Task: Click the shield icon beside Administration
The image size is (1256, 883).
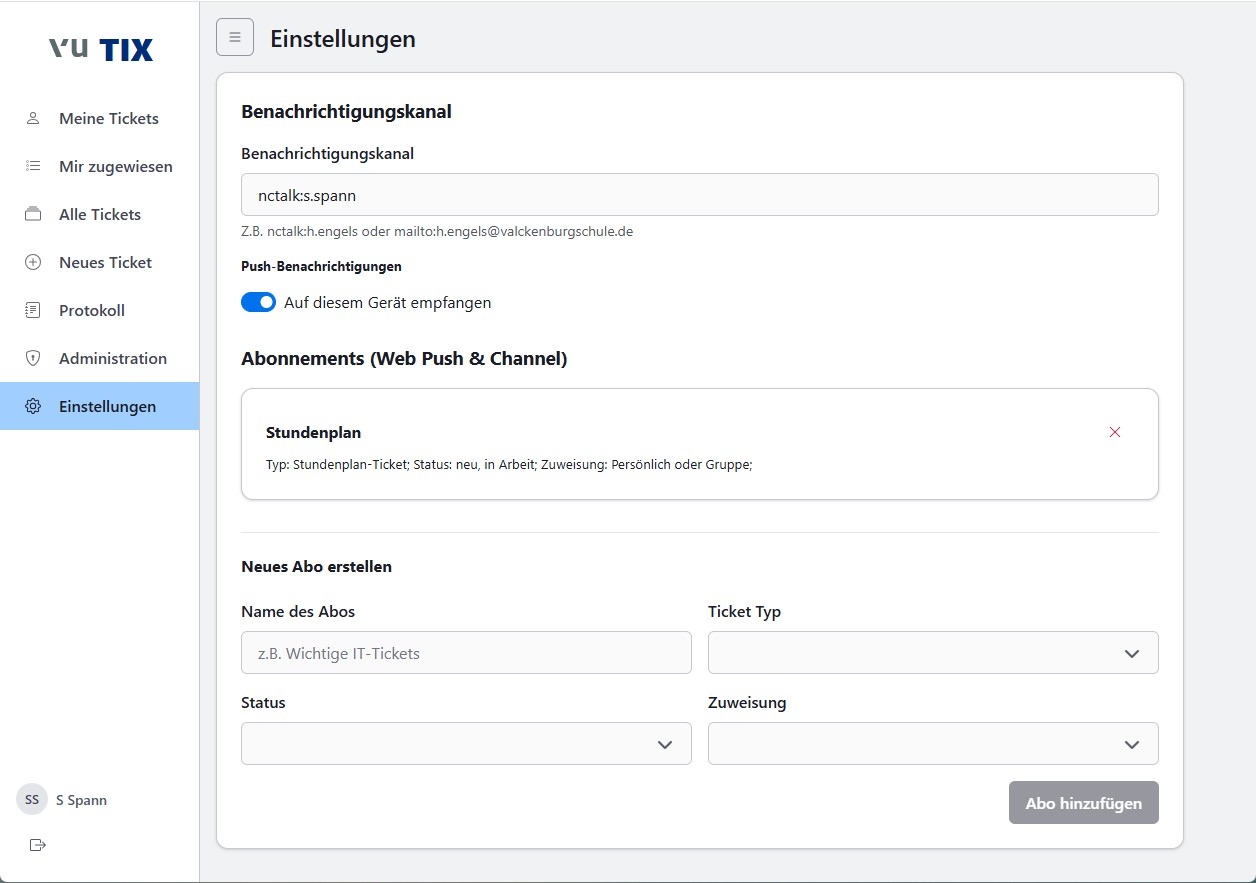Action: 33,358
